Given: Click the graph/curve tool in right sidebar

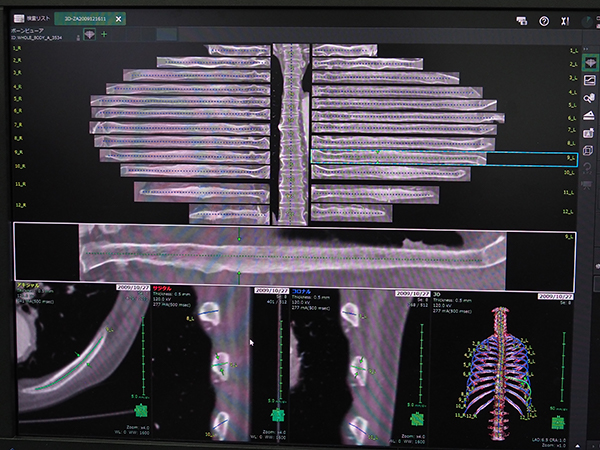Looking at the screenshot, I should click(x=589, y=80).
